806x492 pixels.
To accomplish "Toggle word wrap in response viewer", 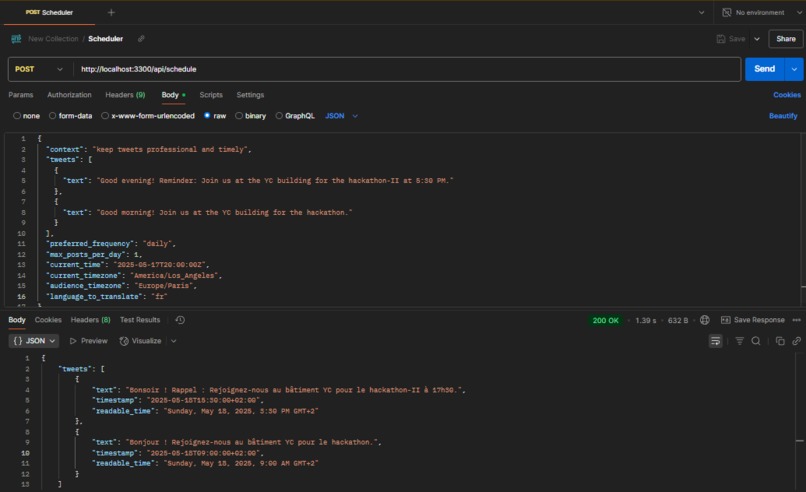I will (715, 341).
